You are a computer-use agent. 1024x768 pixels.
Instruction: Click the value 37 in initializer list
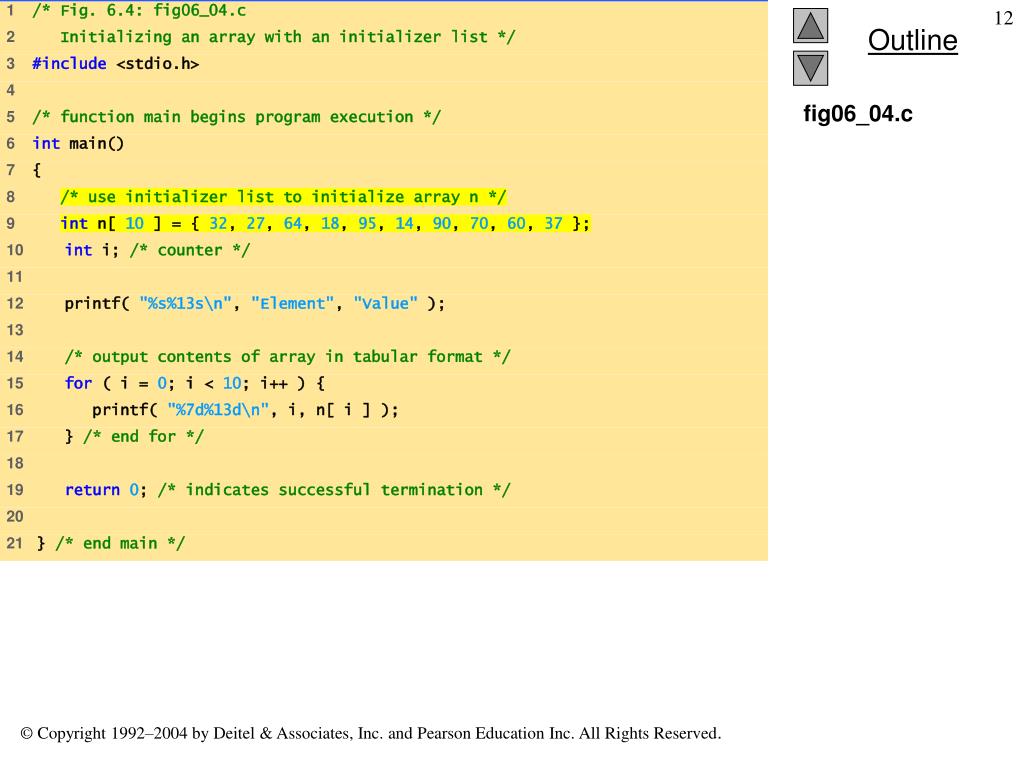click(x=553, y=223)
